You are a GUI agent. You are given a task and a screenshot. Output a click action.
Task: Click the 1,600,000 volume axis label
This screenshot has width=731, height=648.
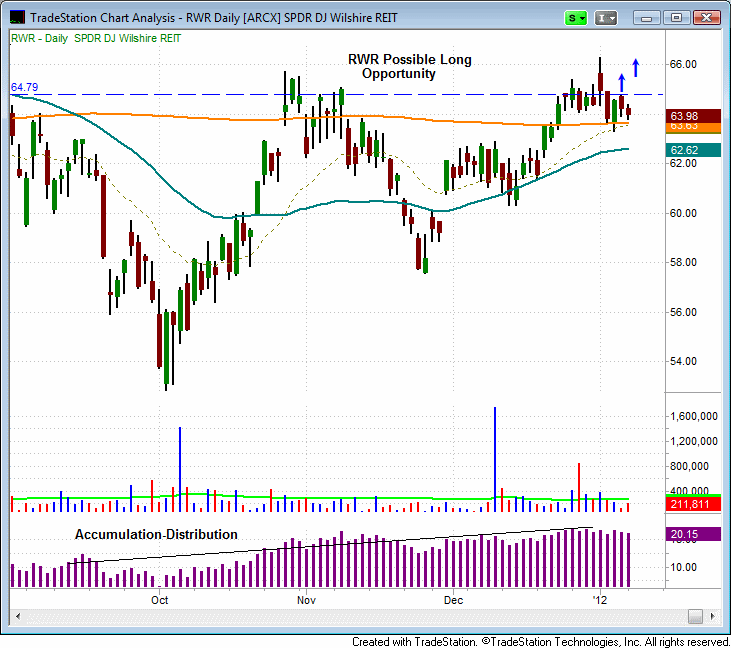694,416
